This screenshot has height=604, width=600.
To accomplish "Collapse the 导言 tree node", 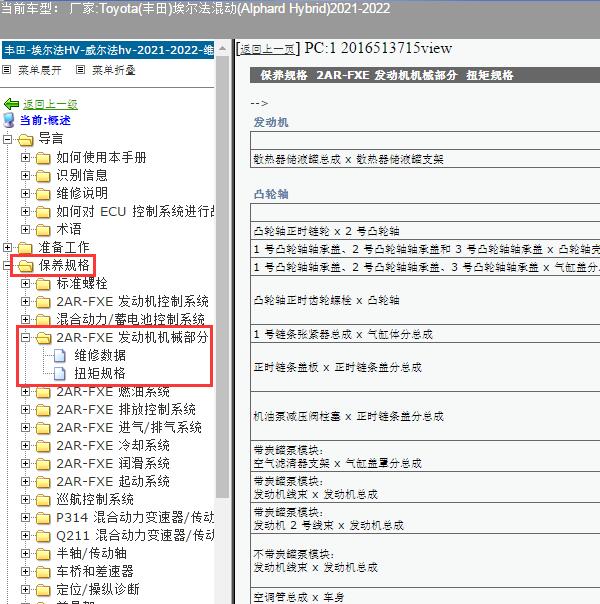I will pos(7,139).
